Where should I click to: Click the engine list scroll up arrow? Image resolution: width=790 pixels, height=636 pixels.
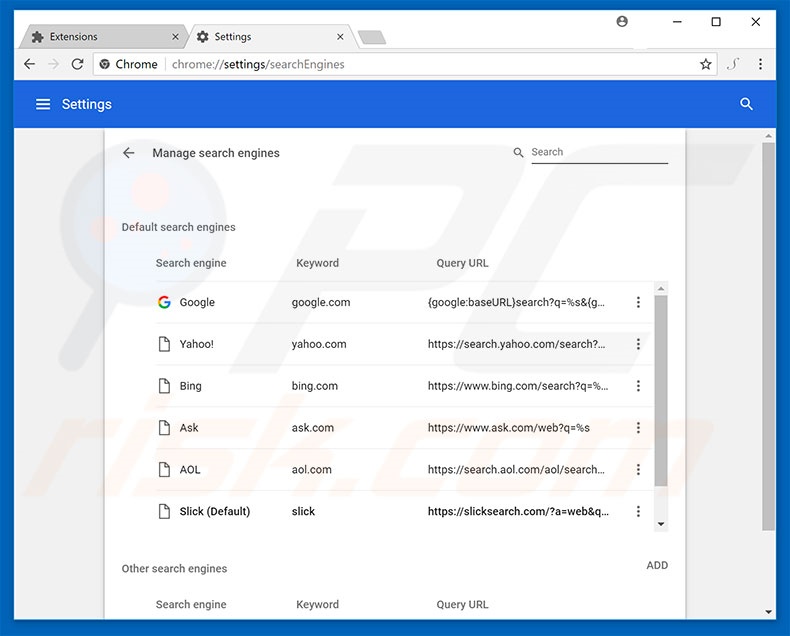point(661,289)
